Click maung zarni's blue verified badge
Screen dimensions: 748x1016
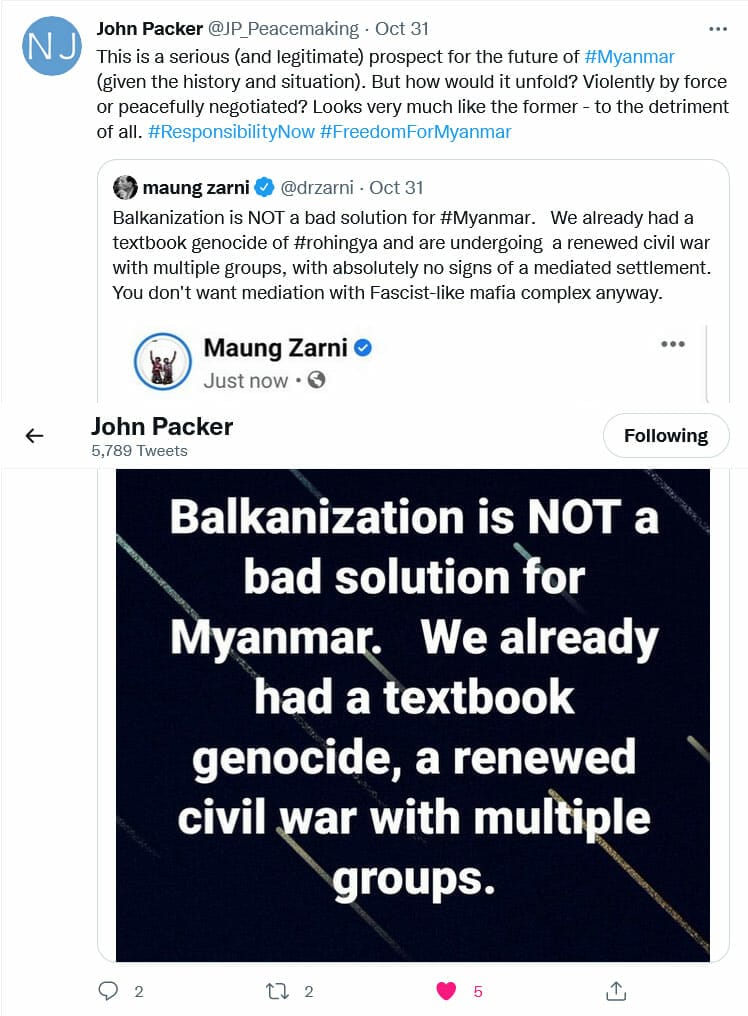(264, 187)
